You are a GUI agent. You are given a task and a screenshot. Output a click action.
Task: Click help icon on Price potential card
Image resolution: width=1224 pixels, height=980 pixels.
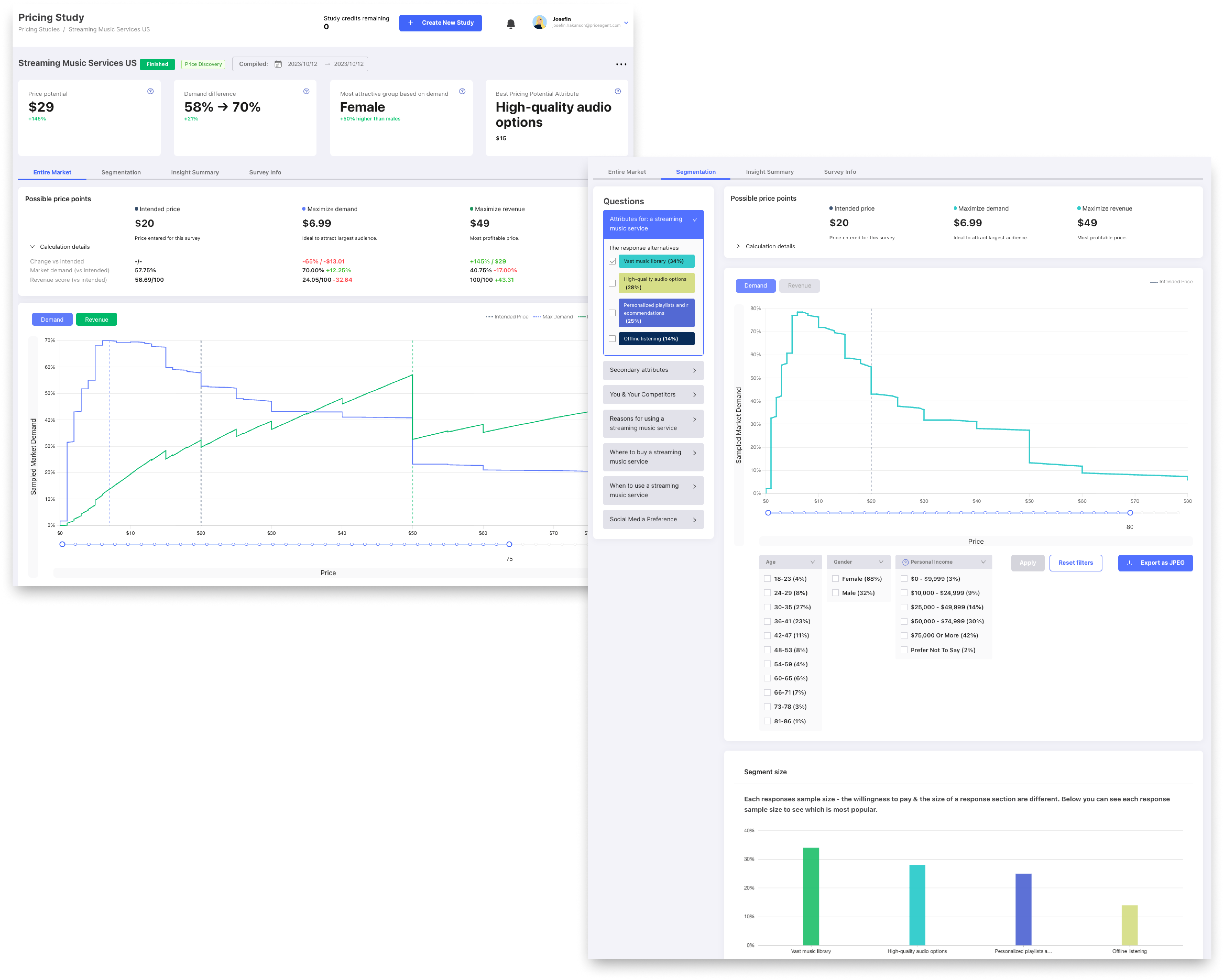click(150, 91)
